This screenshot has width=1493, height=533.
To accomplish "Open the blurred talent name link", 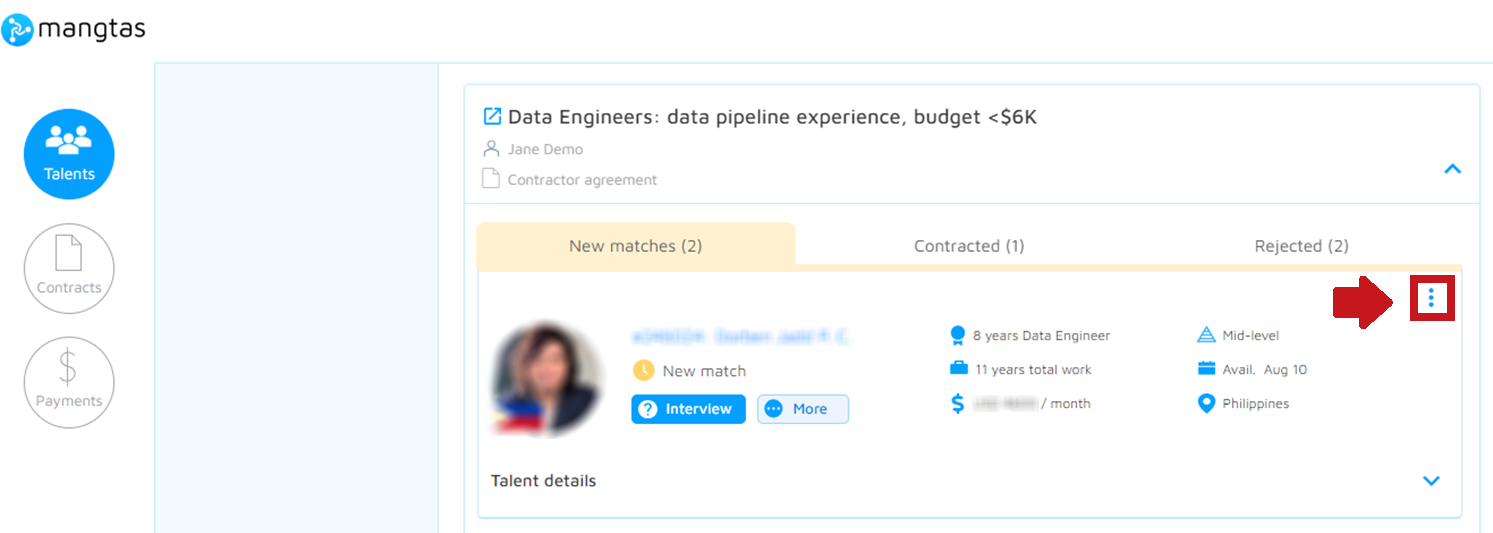I will (741, 337).
